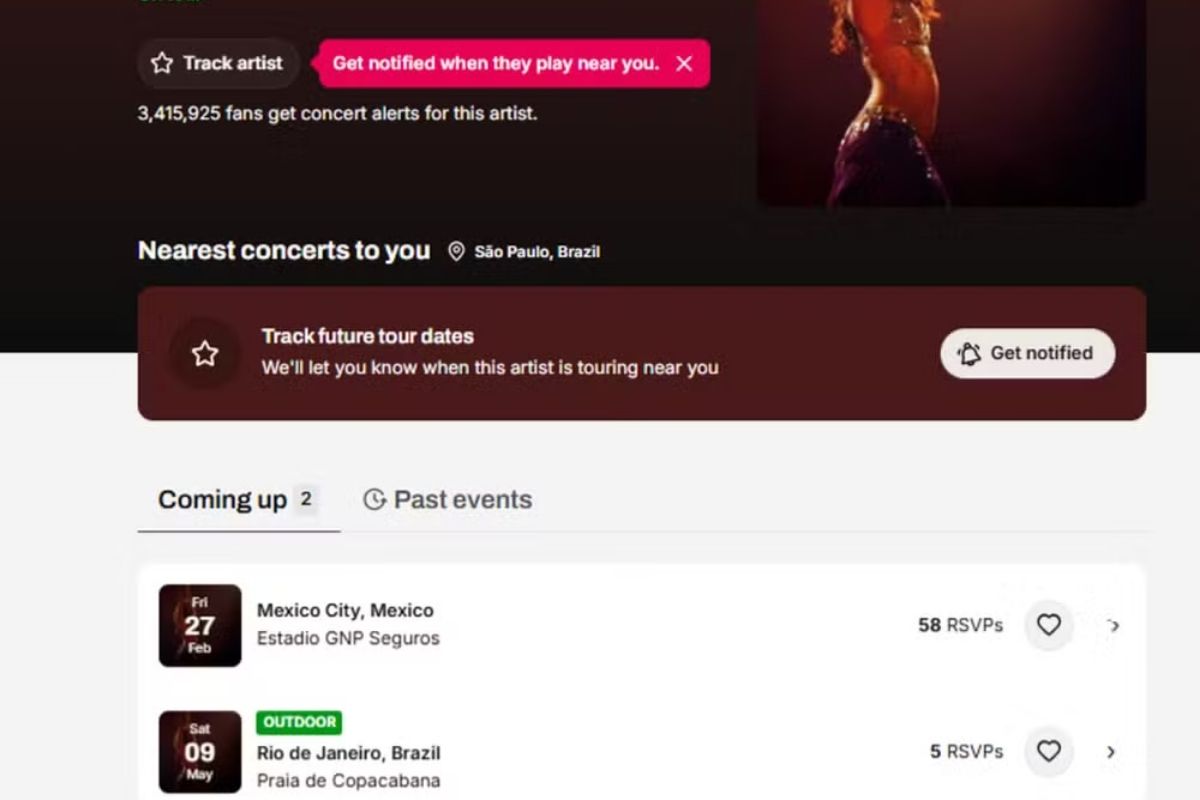Favorite the Rio de Janeiro concert heart
This screenshot has width=1200, height=800.
point(1048,751)
